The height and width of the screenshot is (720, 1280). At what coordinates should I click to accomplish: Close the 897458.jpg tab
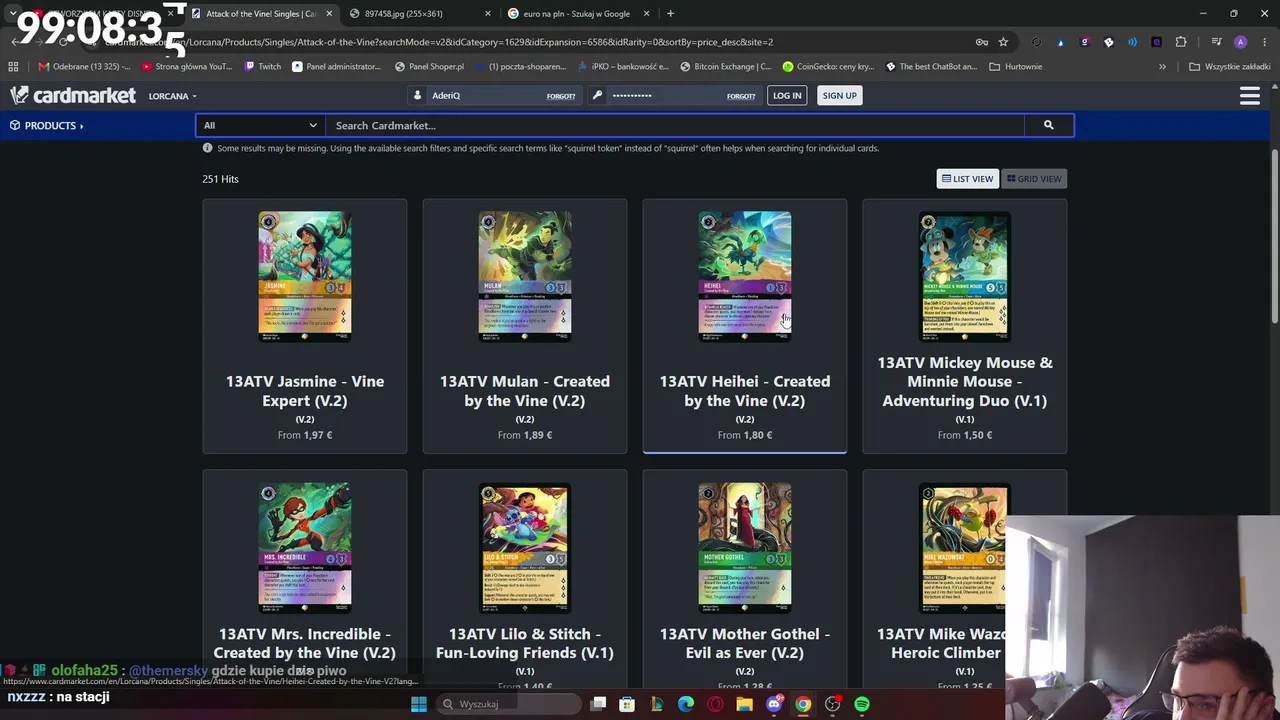pos(487,14)
